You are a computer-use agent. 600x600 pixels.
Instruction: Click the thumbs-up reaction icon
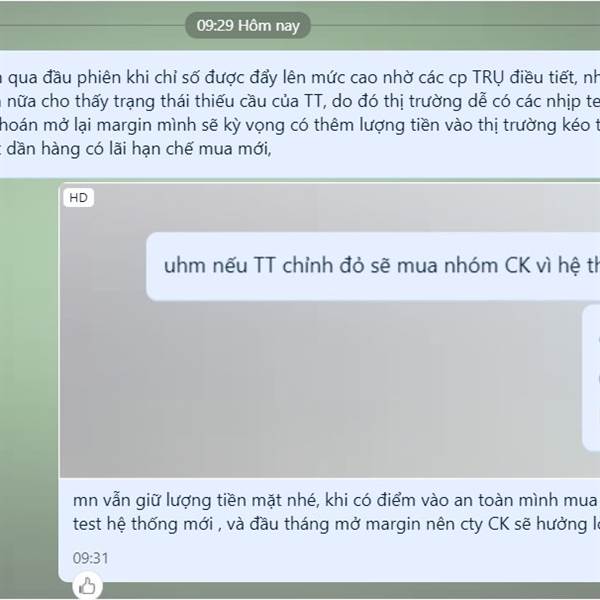(x=87, y=585)
